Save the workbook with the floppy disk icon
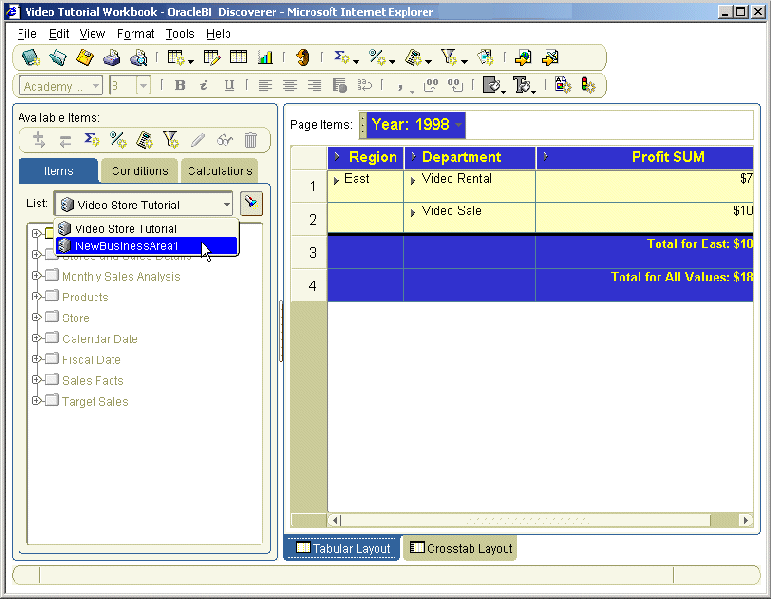Image resolution: width=771 pixels, height=599 pixels. click(x=85, y=58)
